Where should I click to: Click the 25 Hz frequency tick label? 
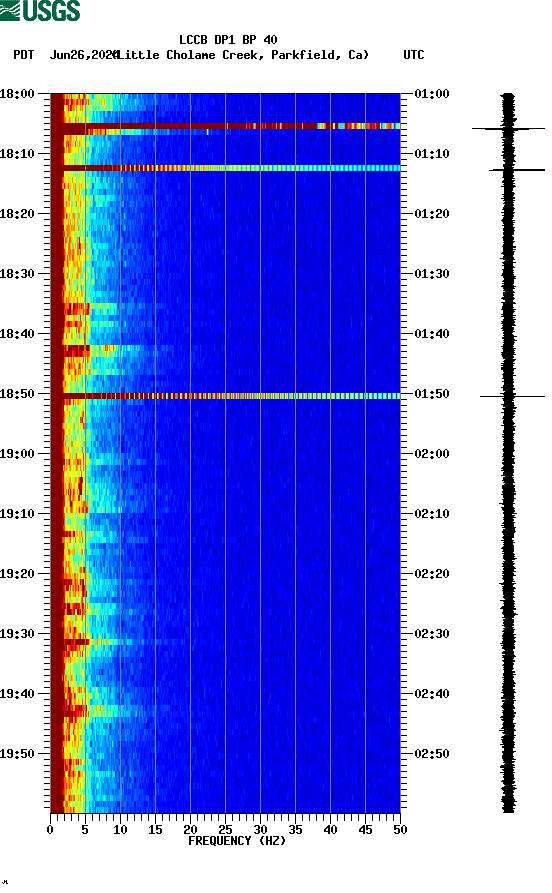(225, 830)
